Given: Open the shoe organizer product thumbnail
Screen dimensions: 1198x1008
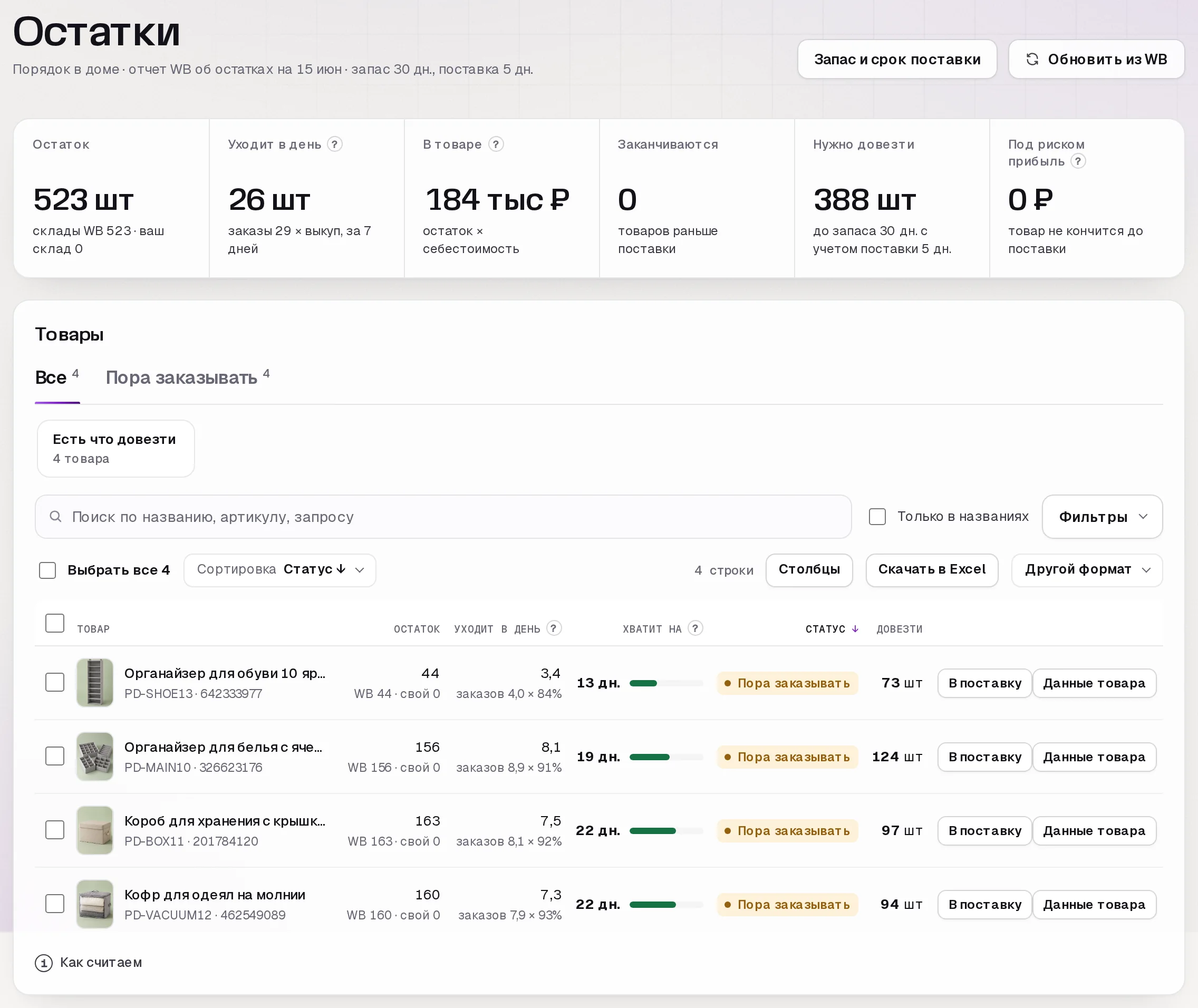Looking at the screenshot, I should pos(95,682).
